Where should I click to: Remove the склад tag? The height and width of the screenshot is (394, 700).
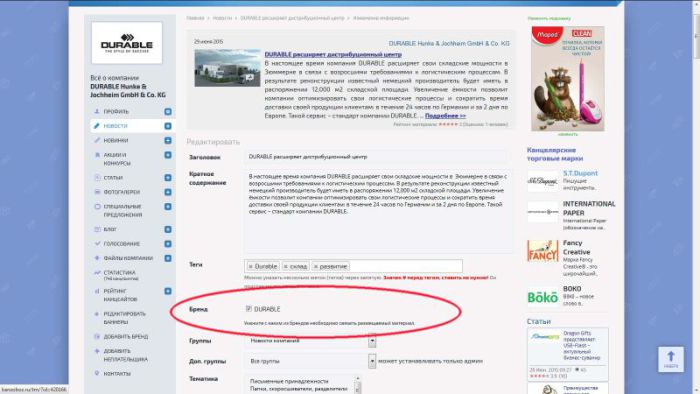286,266
